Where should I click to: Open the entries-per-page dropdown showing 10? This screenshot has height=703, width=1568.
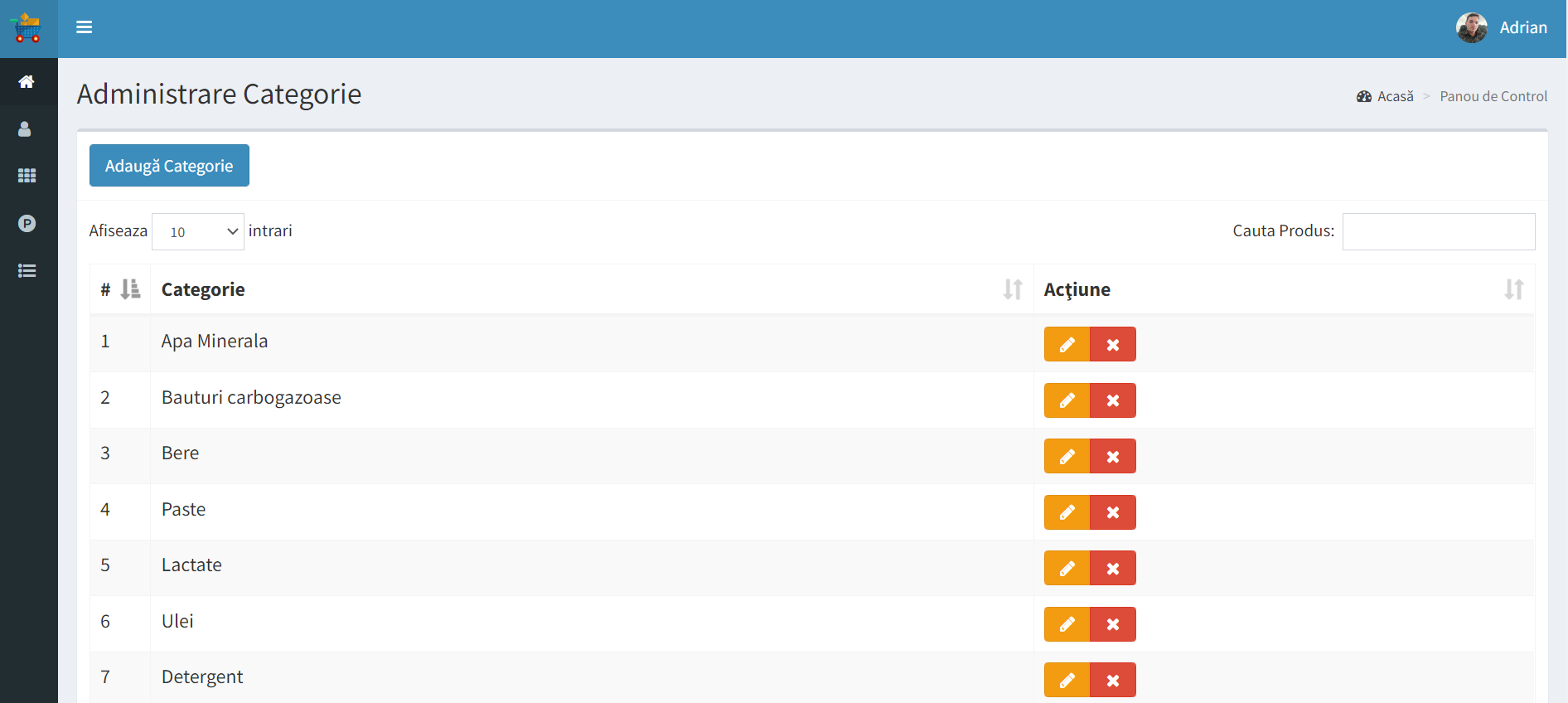tap(198, 232)
